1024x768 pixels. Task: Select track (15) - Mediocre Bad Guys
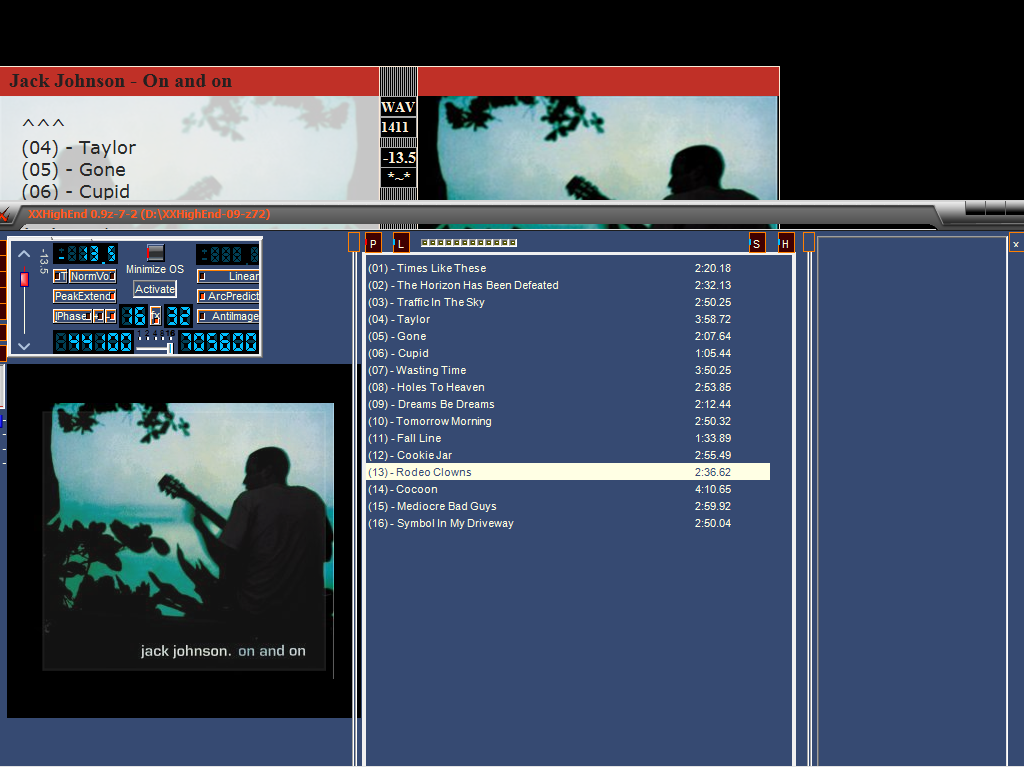(568, 506)
